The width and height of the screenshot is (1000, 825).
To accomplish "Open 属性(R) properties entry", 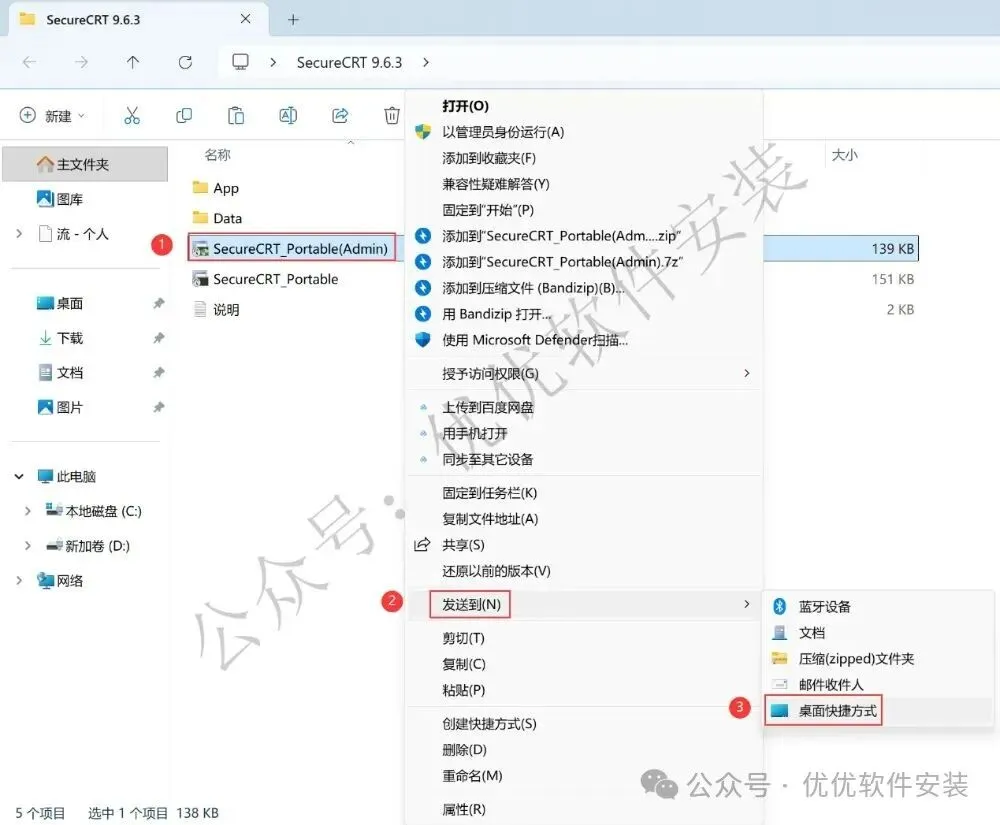I will point(464,810).
